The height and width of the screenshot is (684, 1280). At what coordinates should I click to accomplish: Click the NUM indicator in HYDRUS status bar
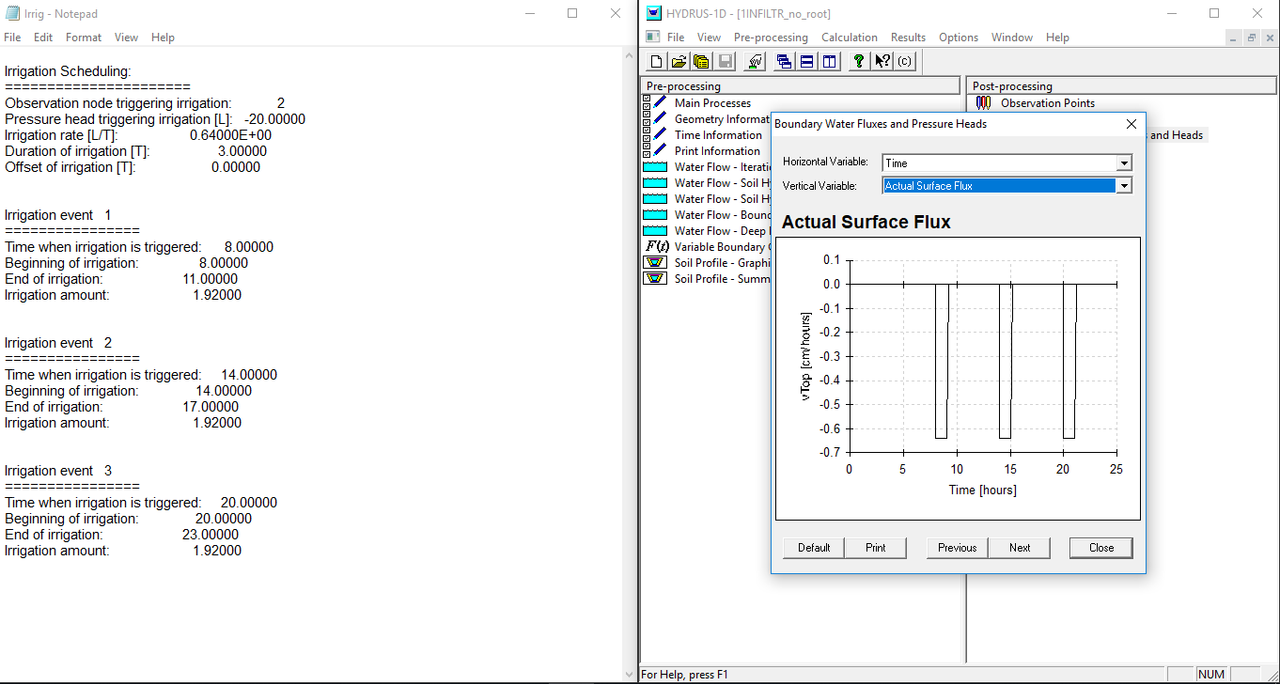click(1211, 674)
